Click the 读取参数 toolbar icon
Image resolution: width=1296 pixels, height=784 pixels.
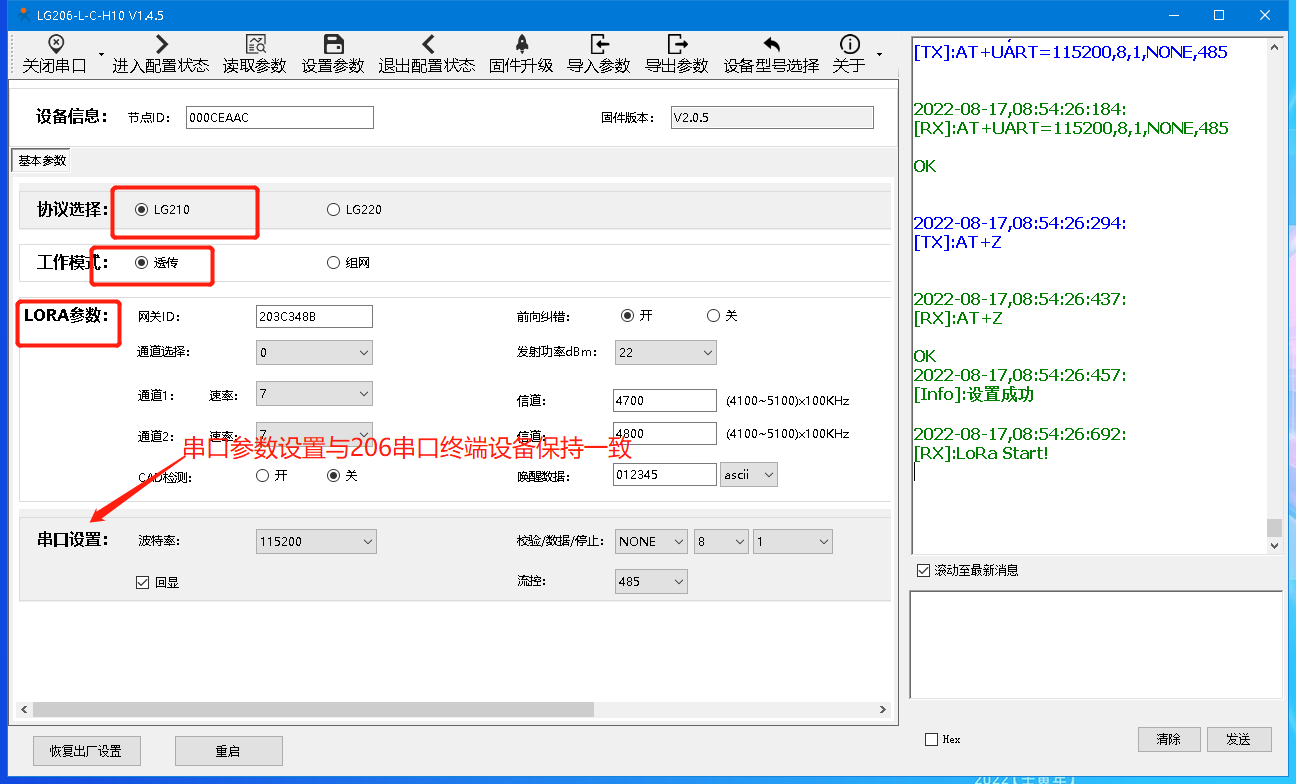pyautogui.click(x=255, y=45)
